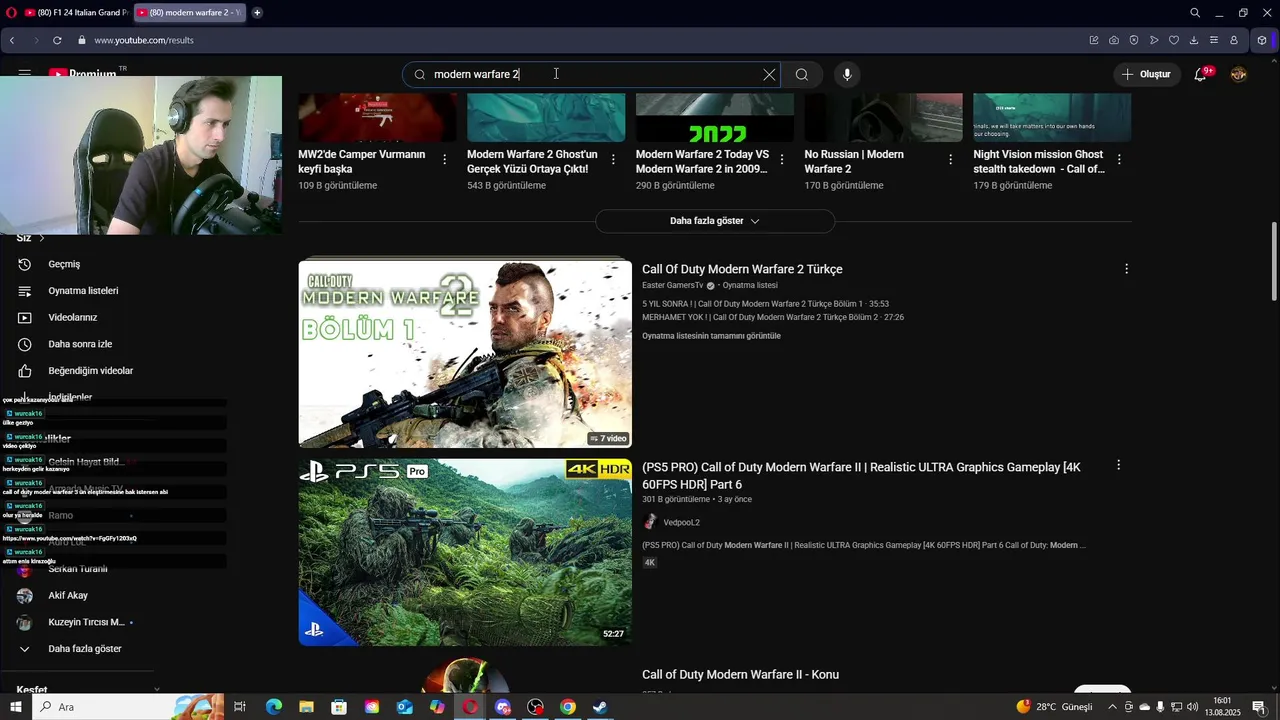1280x720 pixels.
Task: Clear the search box with the X icon
Action: pyautogui.click(x=769, y=74)
